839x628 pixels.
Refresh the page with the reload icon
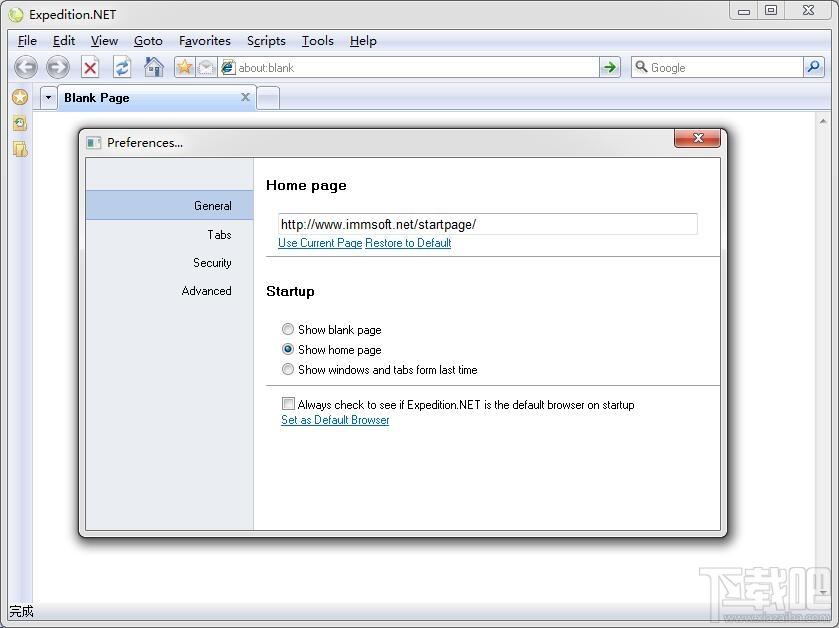(122, 67)
